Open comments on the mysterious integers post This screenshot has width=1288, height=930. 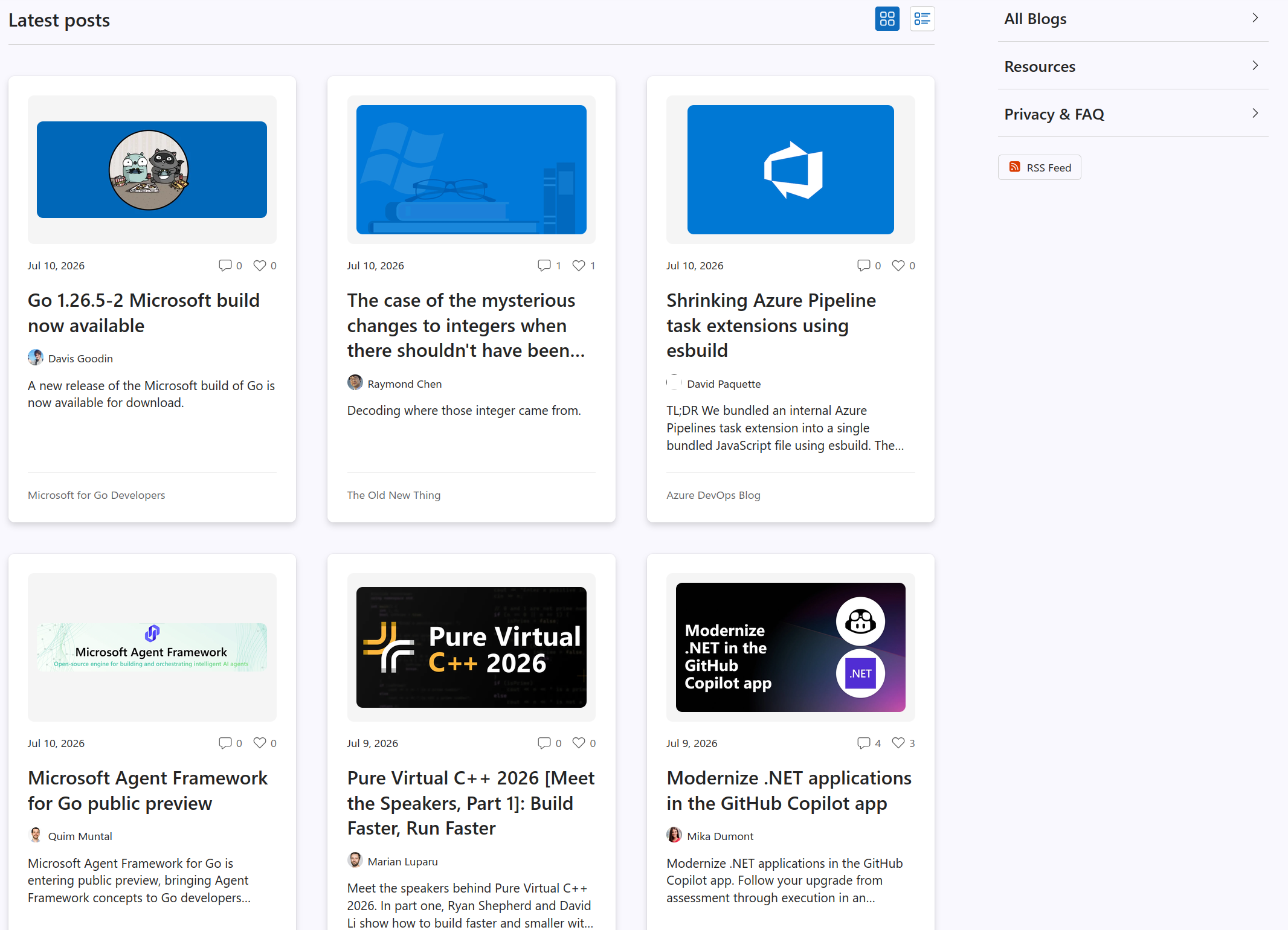coord(544,265)
